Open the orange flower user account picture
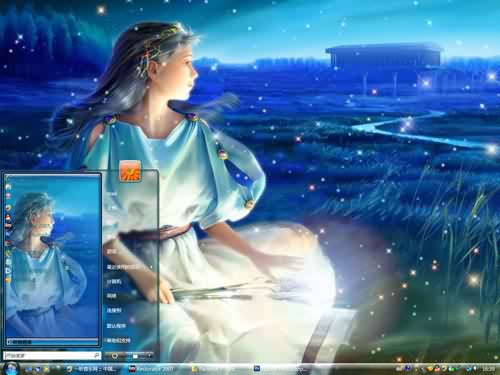Image resolution: width=500 pixels, height=375 pixels. click(130, 171)
